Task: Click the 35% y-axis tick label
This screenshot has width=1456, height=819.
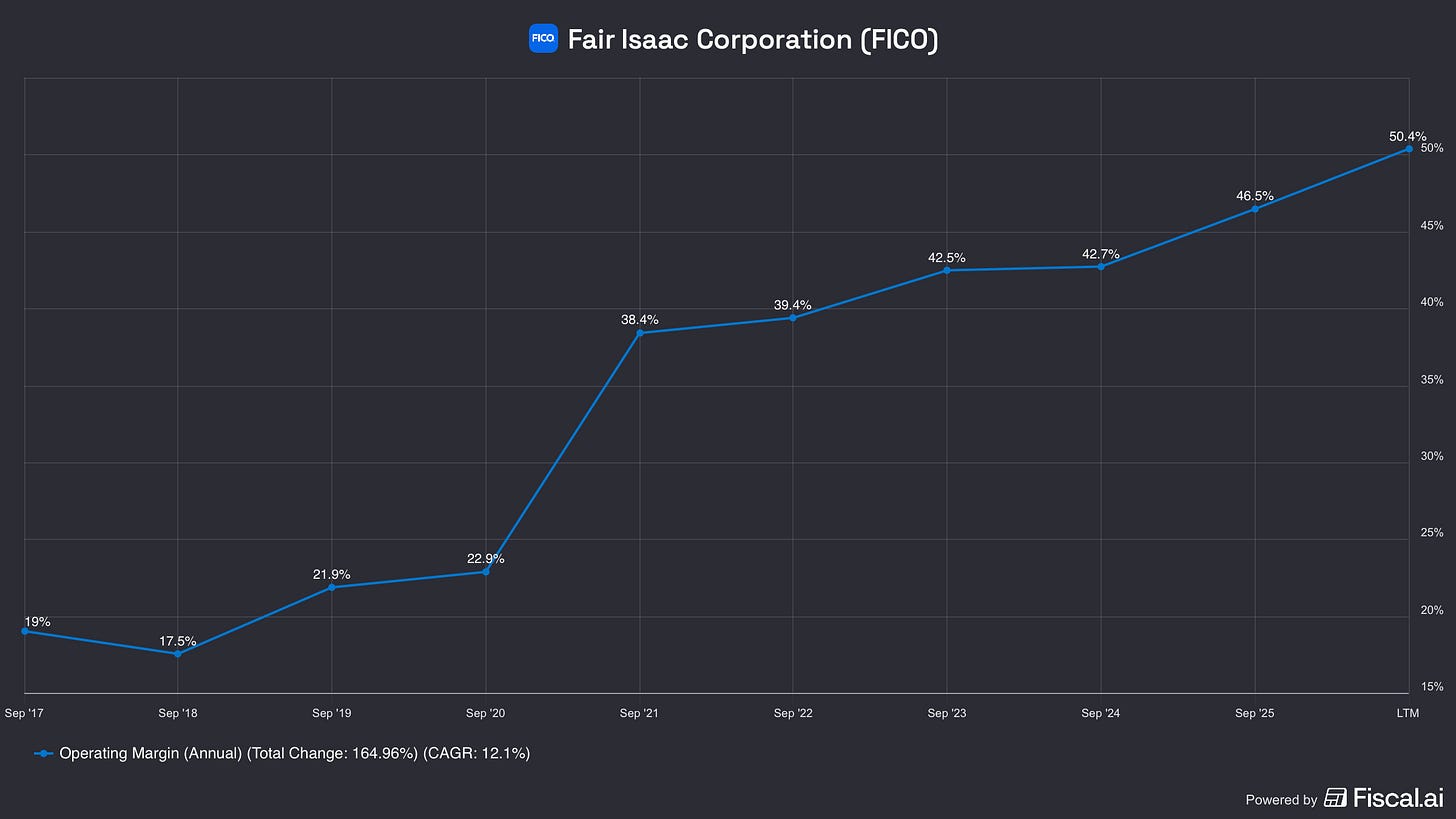Action: point(1432,380)
